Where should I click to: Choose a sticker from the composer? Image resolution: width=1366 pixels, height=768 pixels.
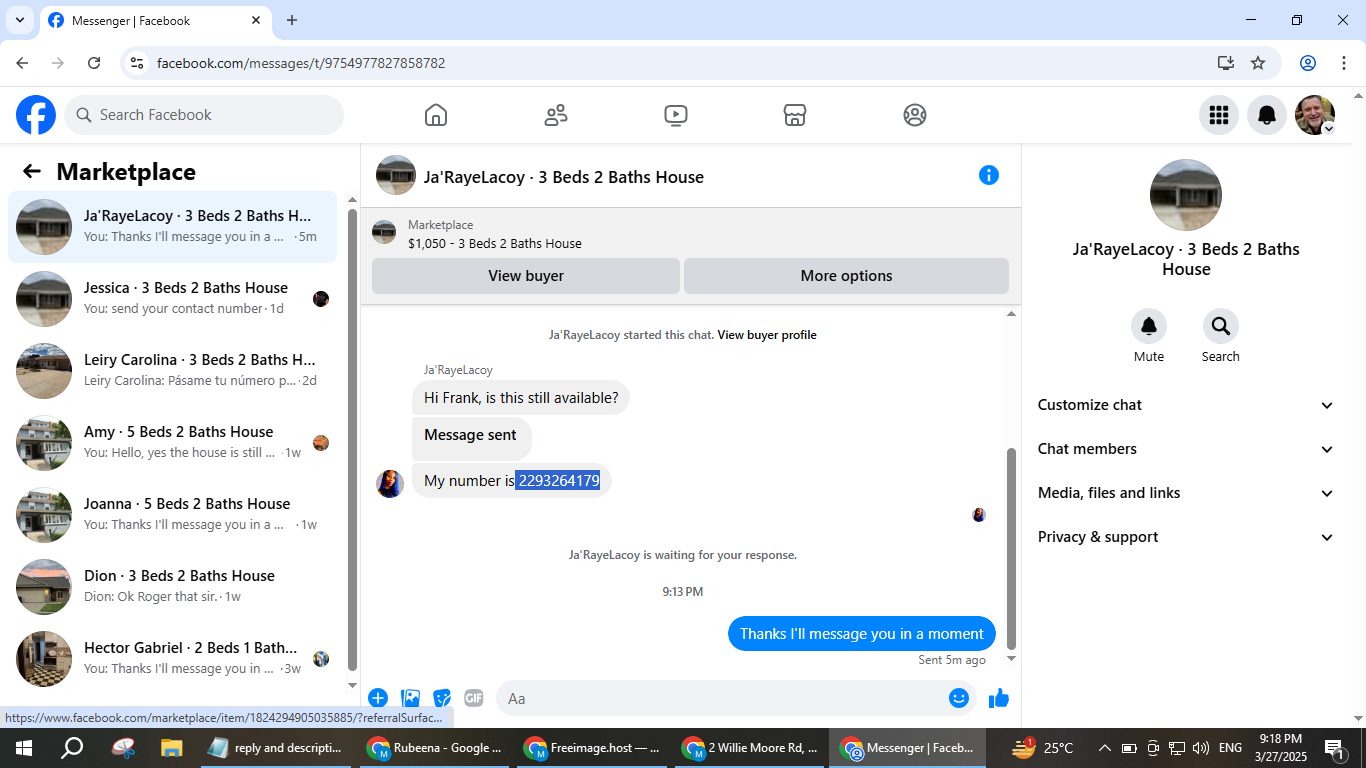tap(442, 698)
